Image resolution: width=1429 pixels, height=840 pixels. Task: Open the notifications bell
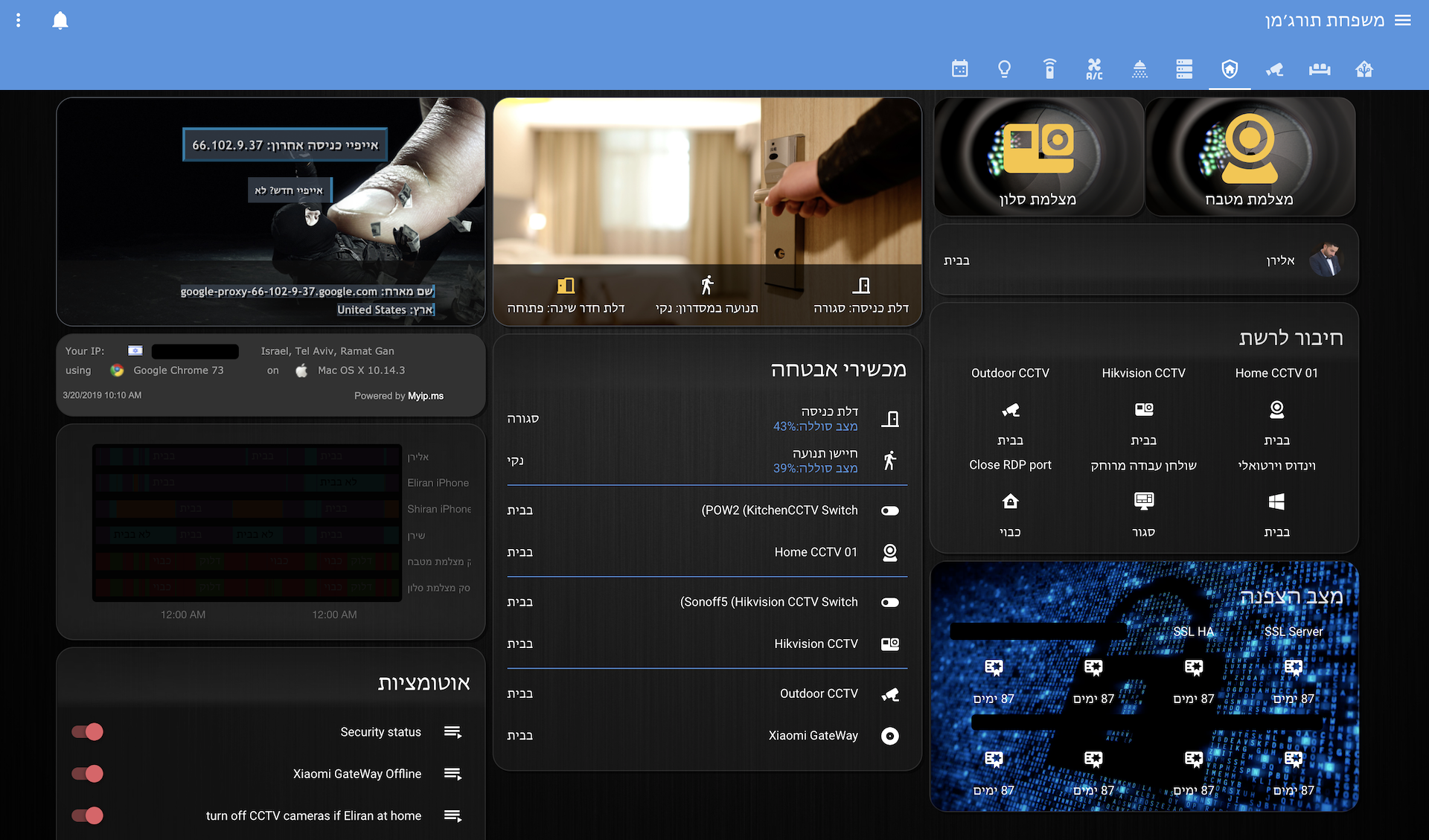coord(60,21)
